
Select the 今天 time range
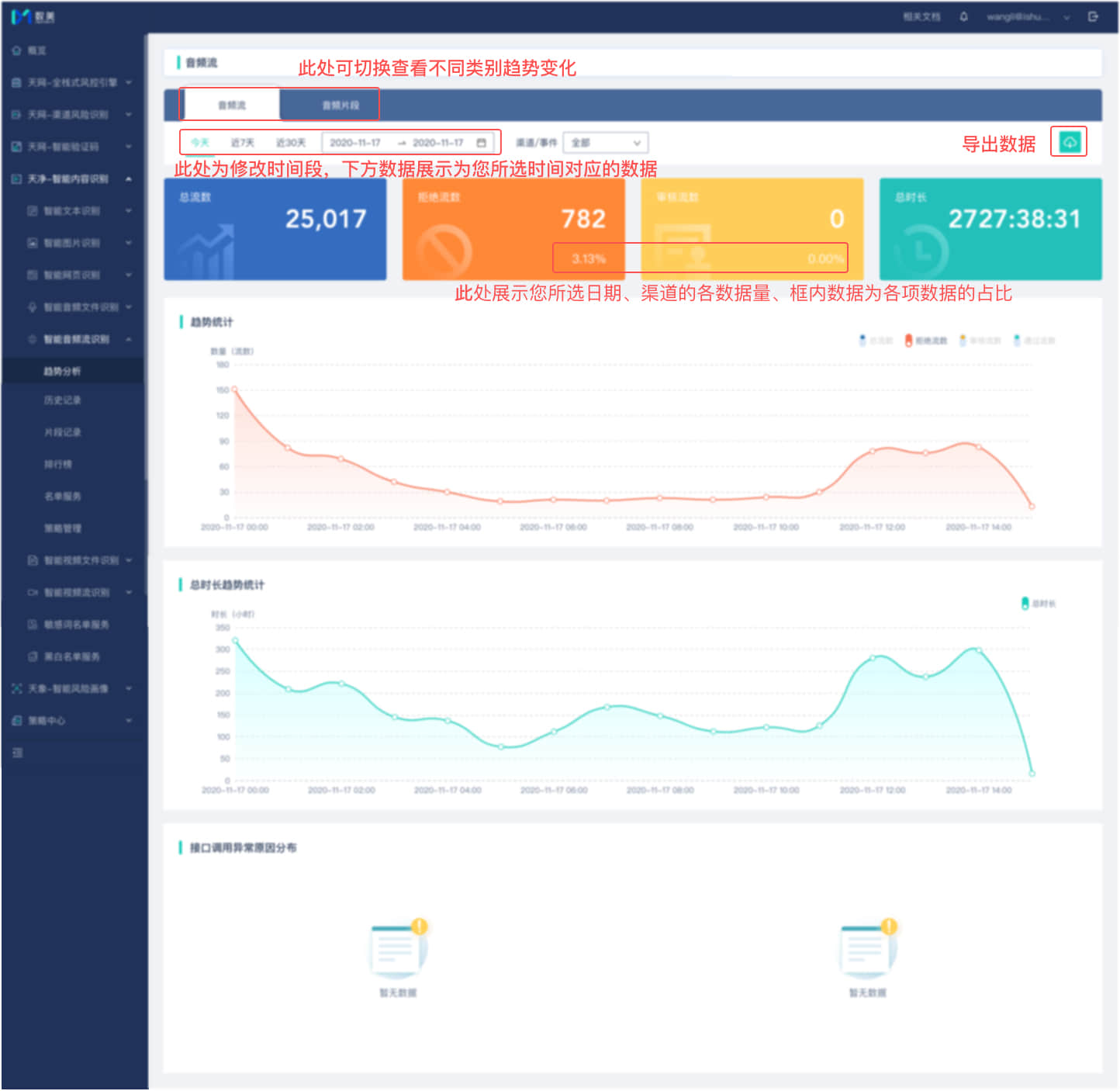[x=200, y=143]
